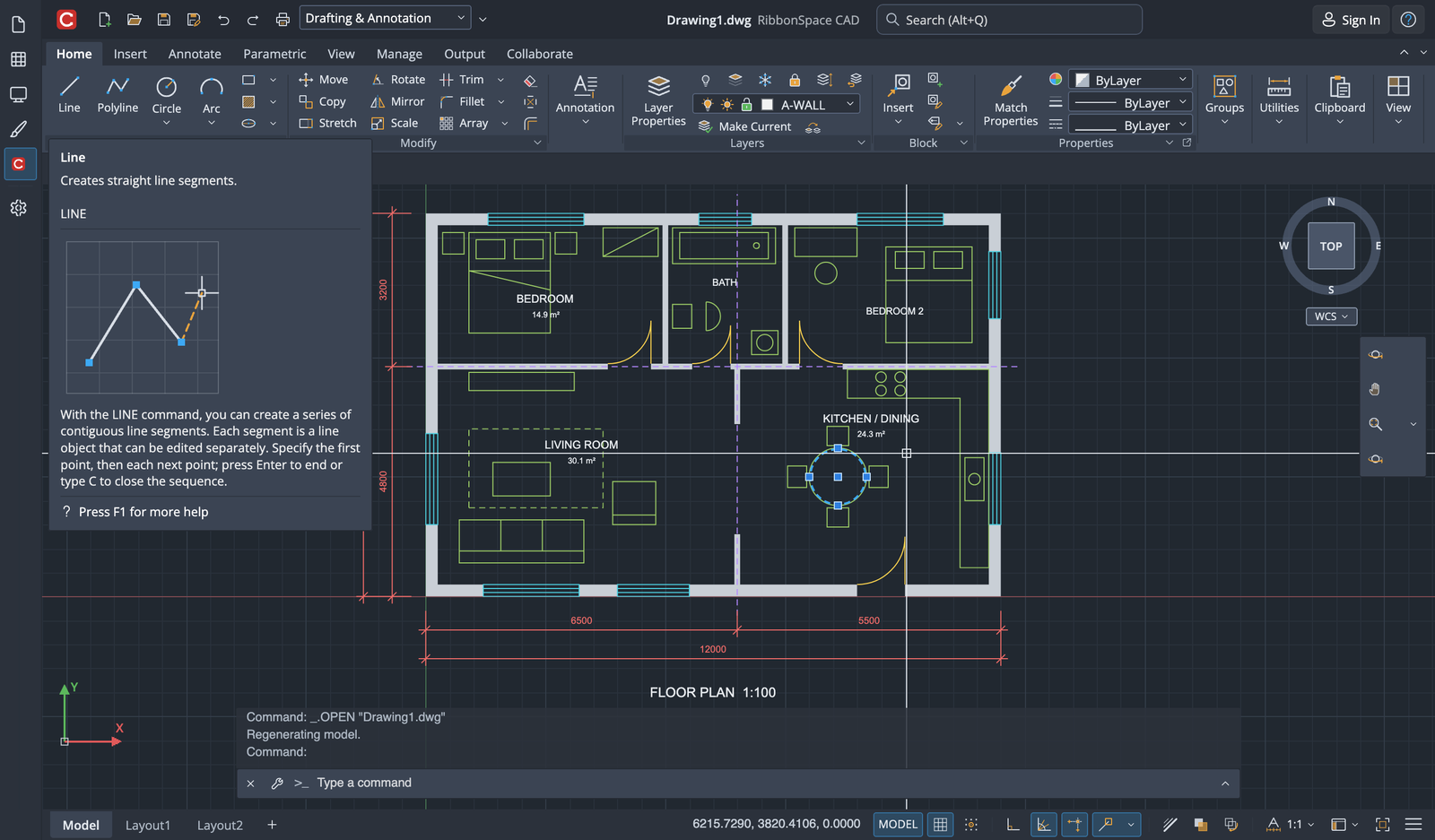Switch to the Insert ribbon tab
Image resolution: width=1435 pixels, height=840 pixels.
[x=130, y=54]
